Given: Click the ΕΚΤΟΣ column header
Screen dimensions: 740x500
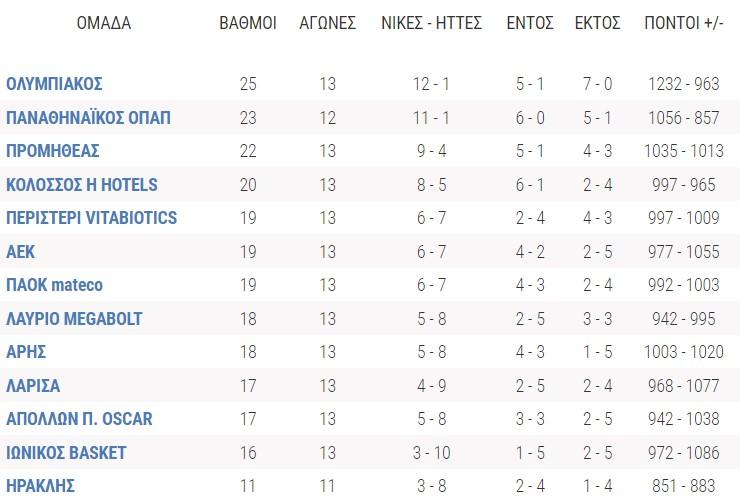Looking at the screenshot, I should point(598,23).
